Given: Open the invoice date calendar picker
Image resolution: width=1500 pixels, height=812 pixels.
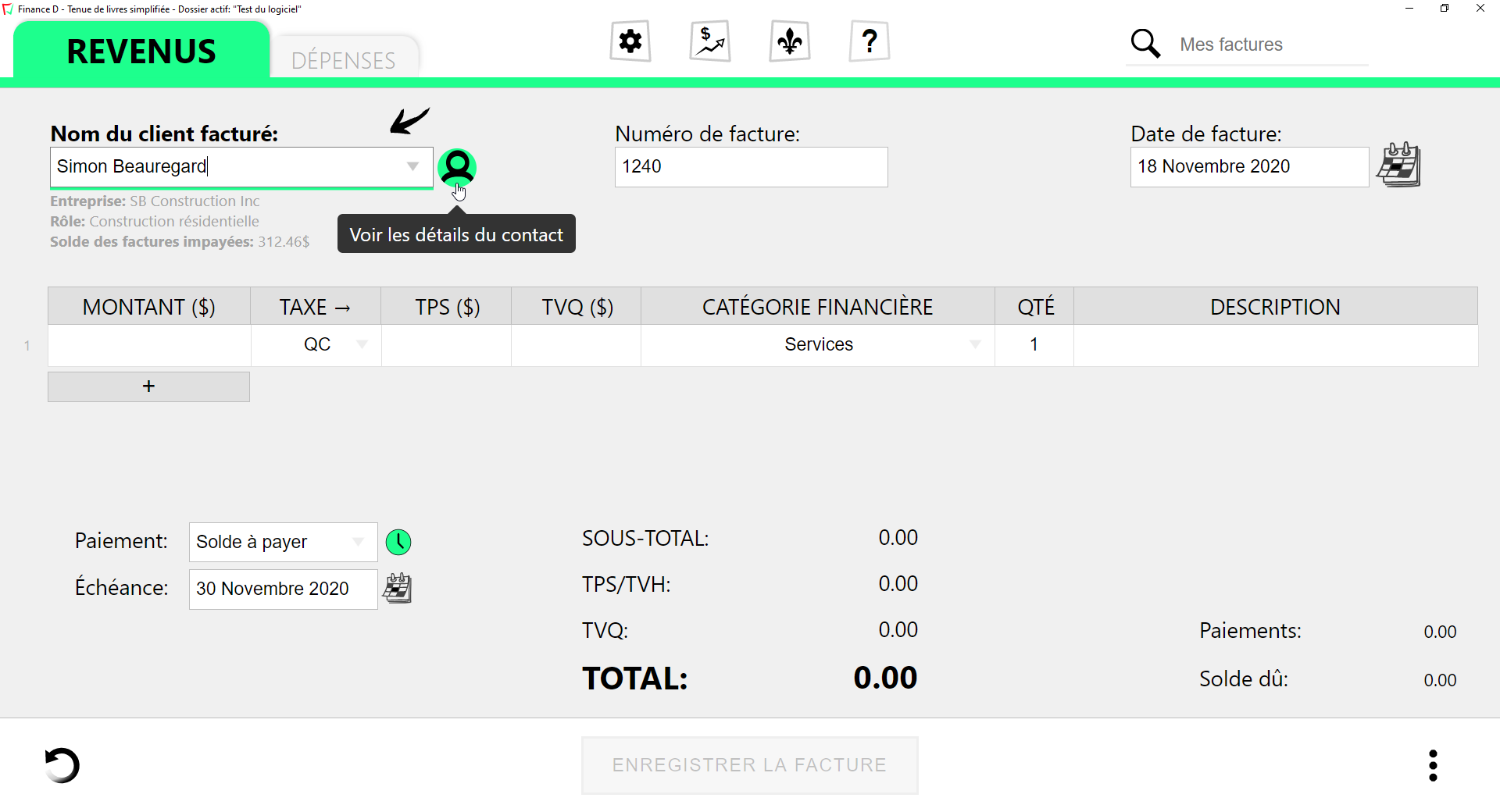Looking at the screenshot, I should pos(1398,165).
